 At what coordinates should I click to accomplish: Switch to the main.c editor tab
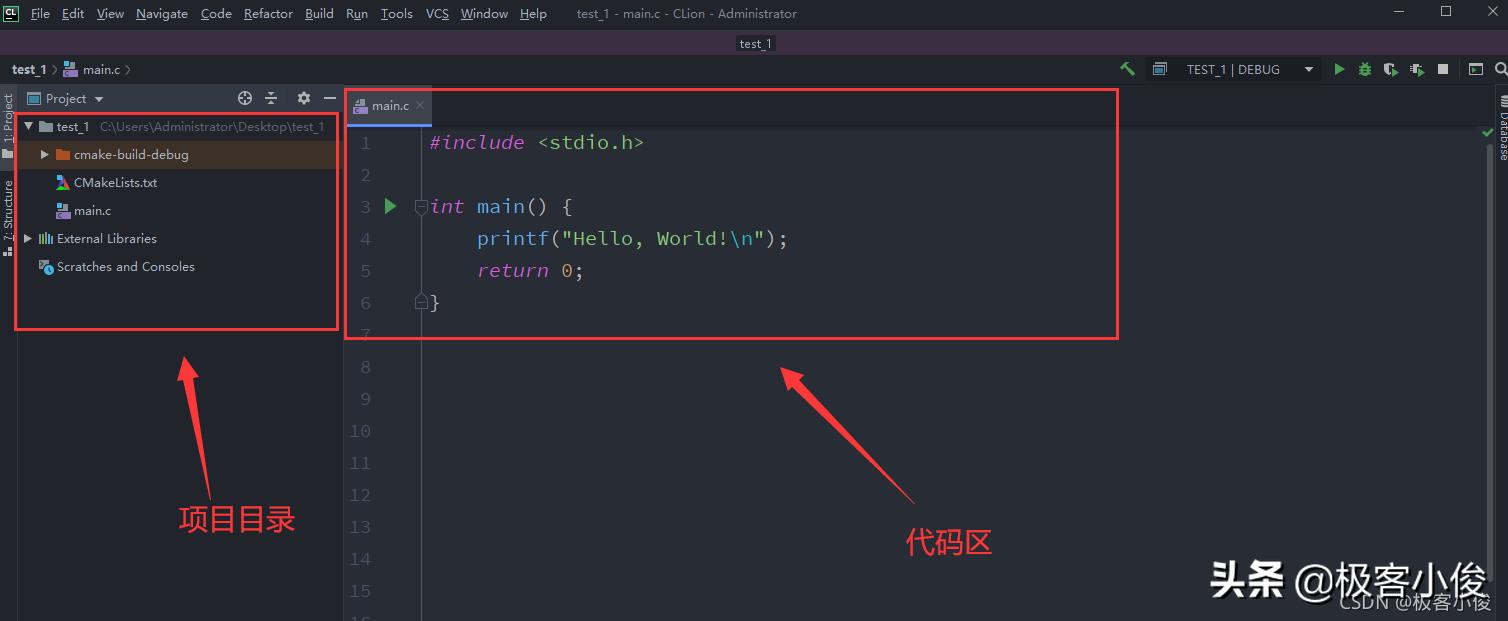pyautogui.click(x=389, y=106)
